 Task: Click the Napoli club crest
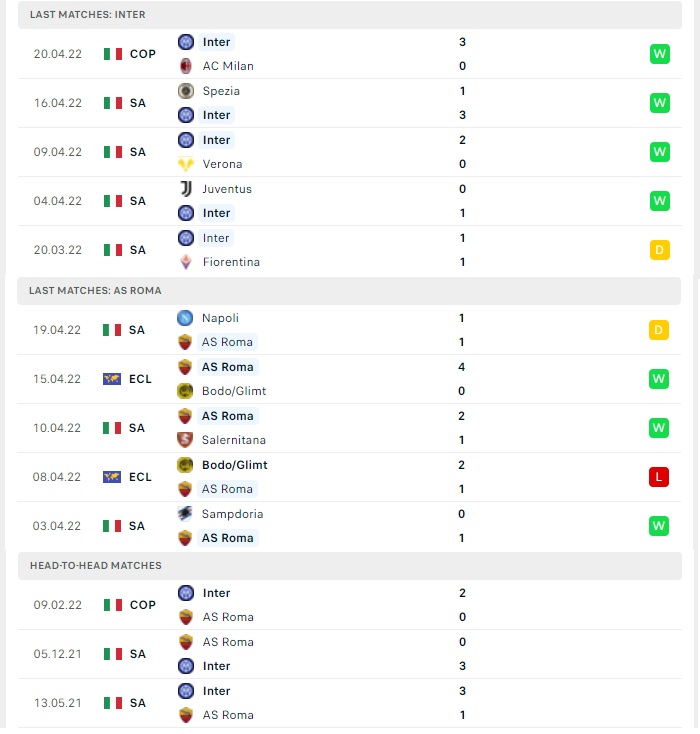[x=185, y=318]
